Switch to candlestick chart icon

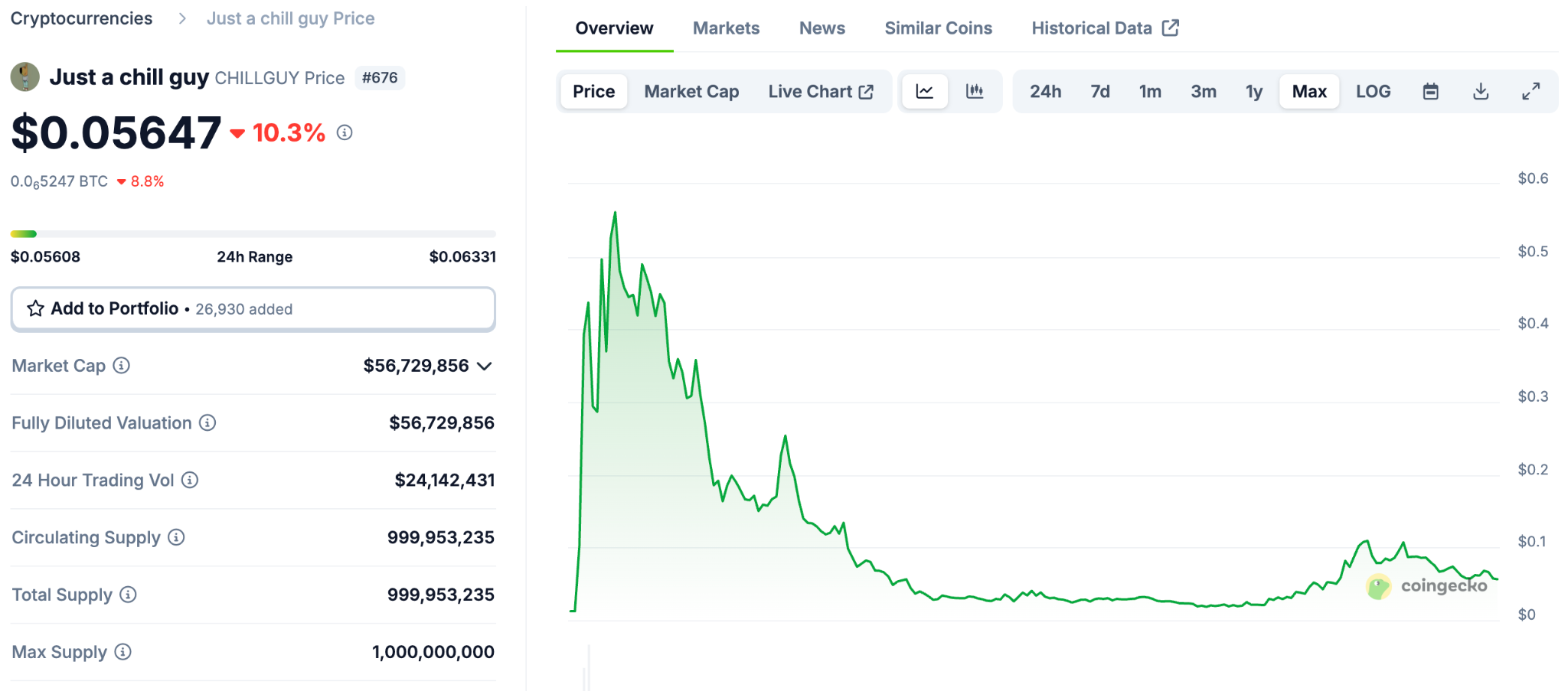pos(975,92)
